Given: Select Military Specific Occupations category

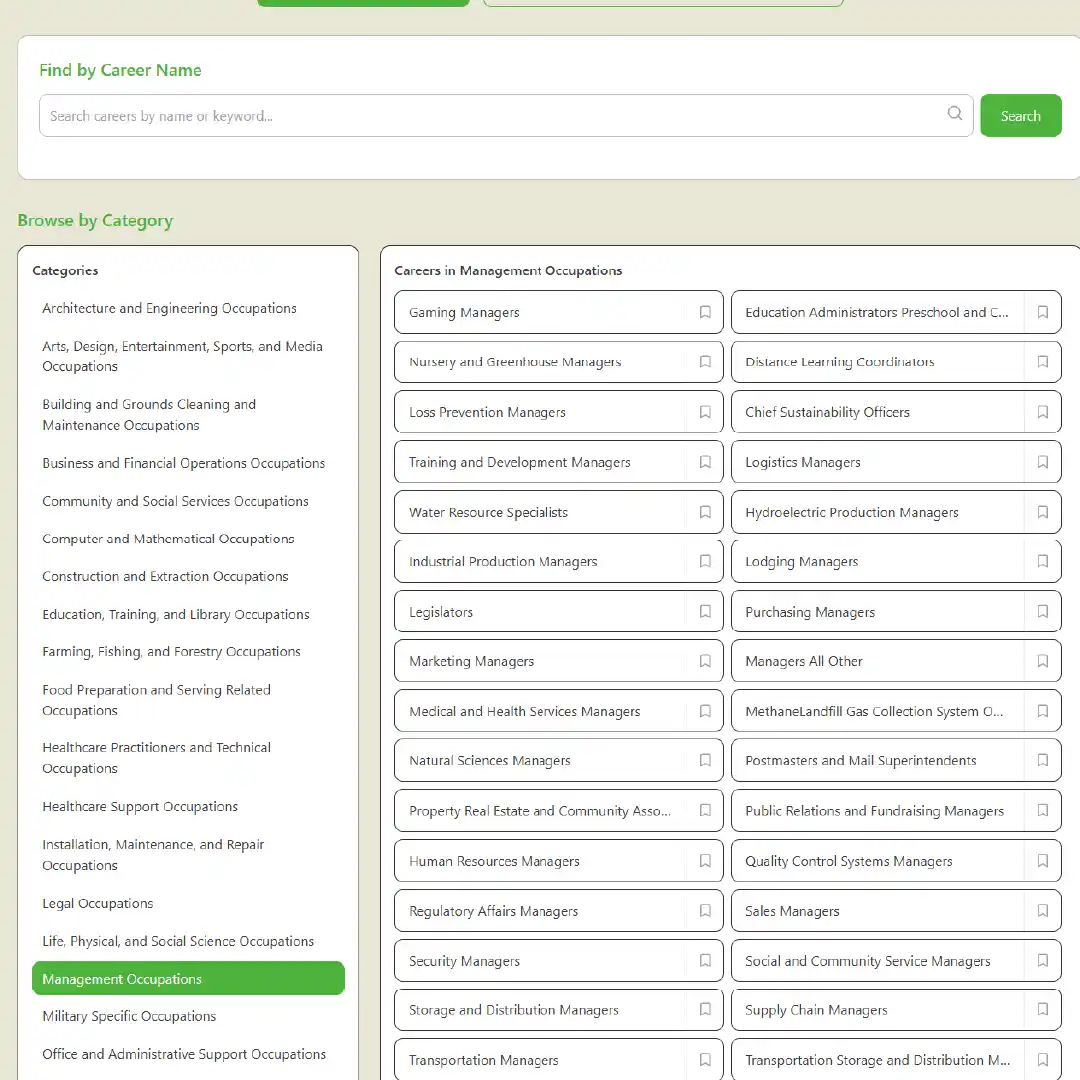Looking at the screenshot, I should [129, 1017].
